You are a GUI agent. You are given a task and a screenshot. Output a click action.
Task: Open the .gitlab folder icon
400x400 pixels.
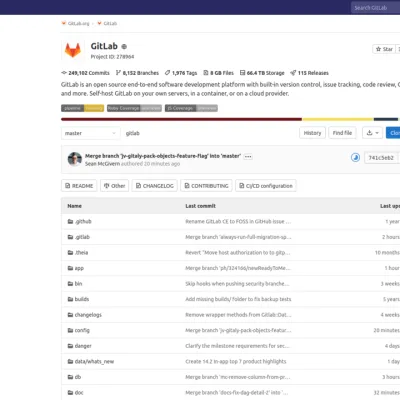[x=70, y=237]
